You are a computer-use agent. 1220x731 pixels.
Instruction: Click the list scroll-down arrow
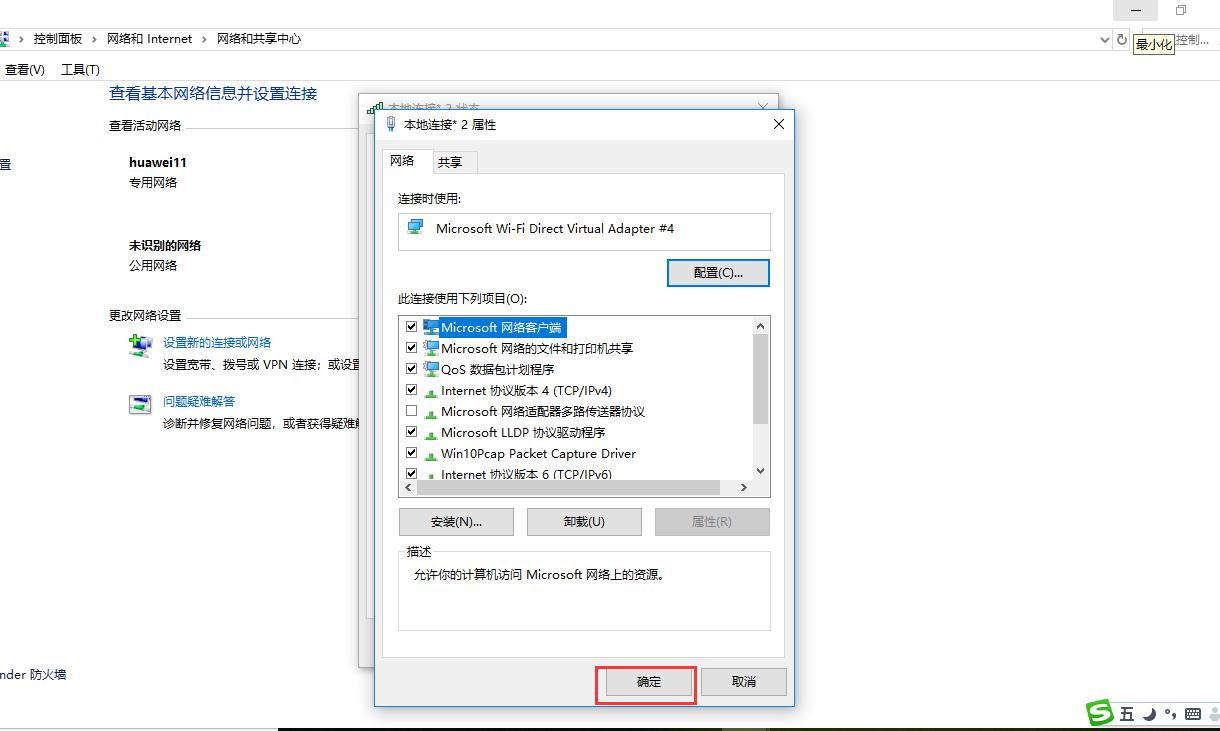[x=760, y=471]
